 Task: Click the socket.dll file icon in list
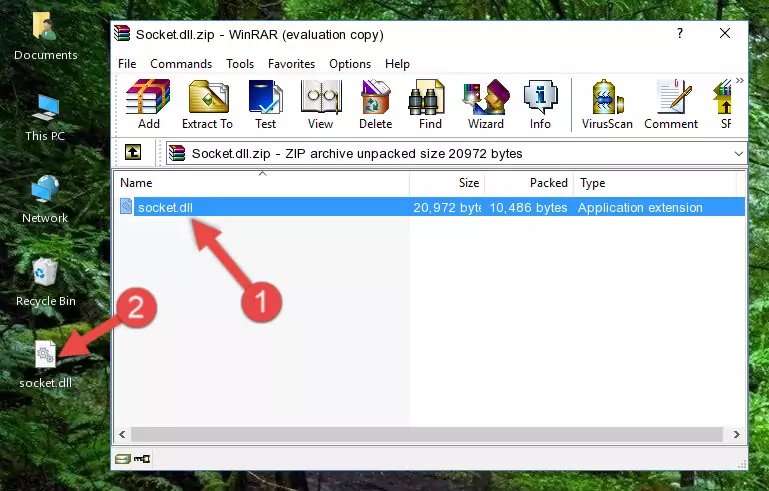coord(126,207)
